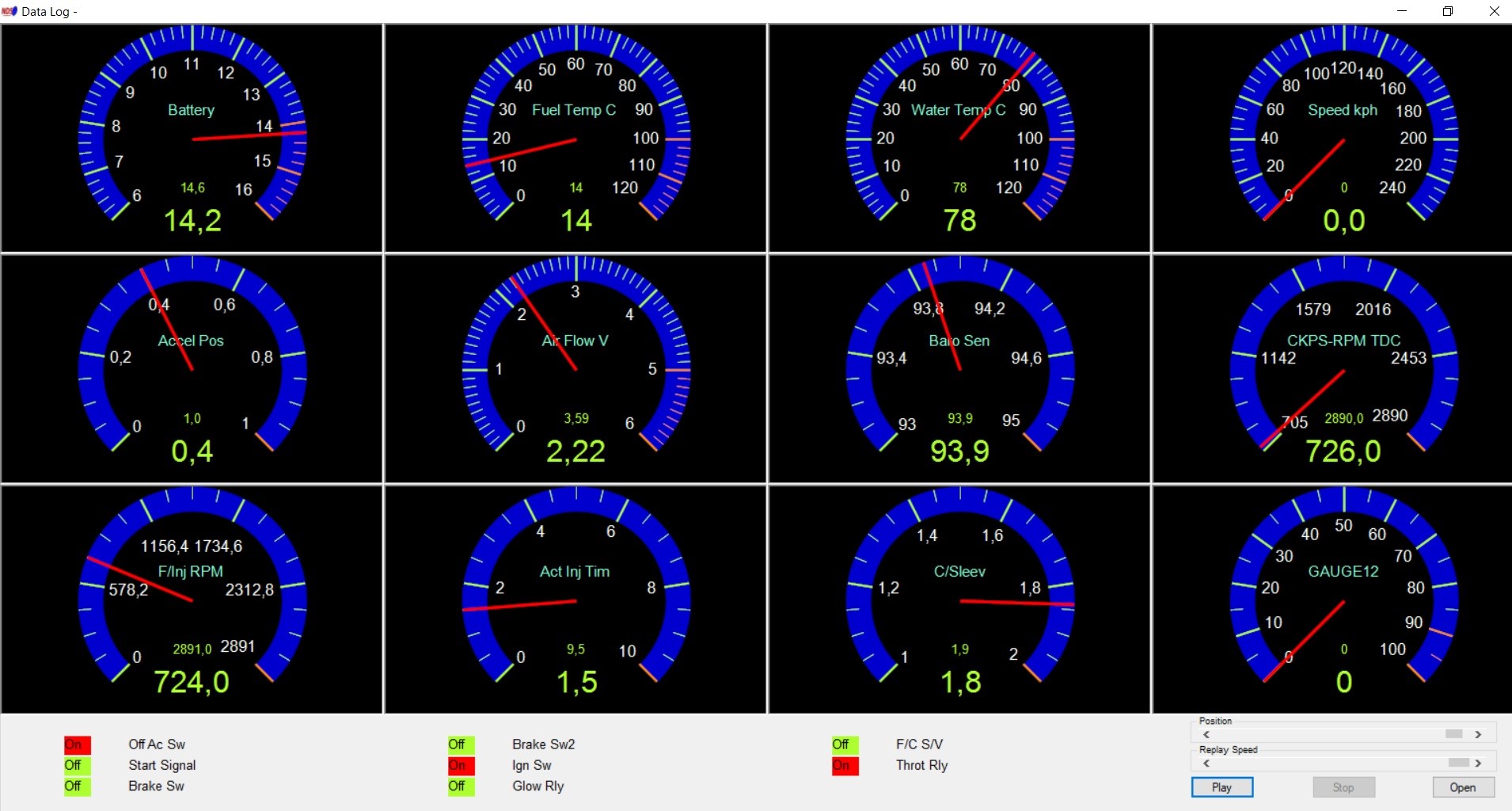Screen dimensions: 1512x811
Task: Select the Accel Pos gauge label
Action: (191, 341)
